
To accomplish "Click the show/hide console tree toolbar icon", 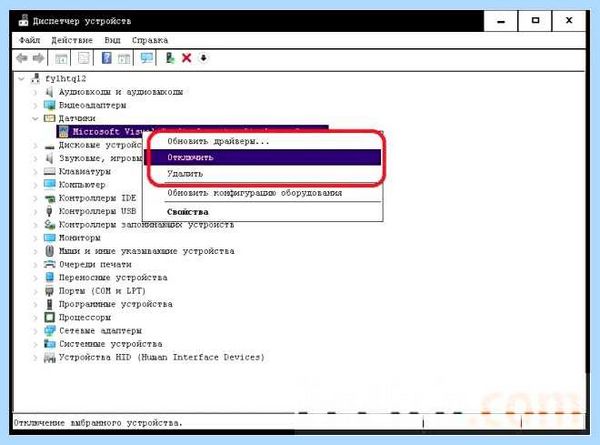I will coord(61,59).
